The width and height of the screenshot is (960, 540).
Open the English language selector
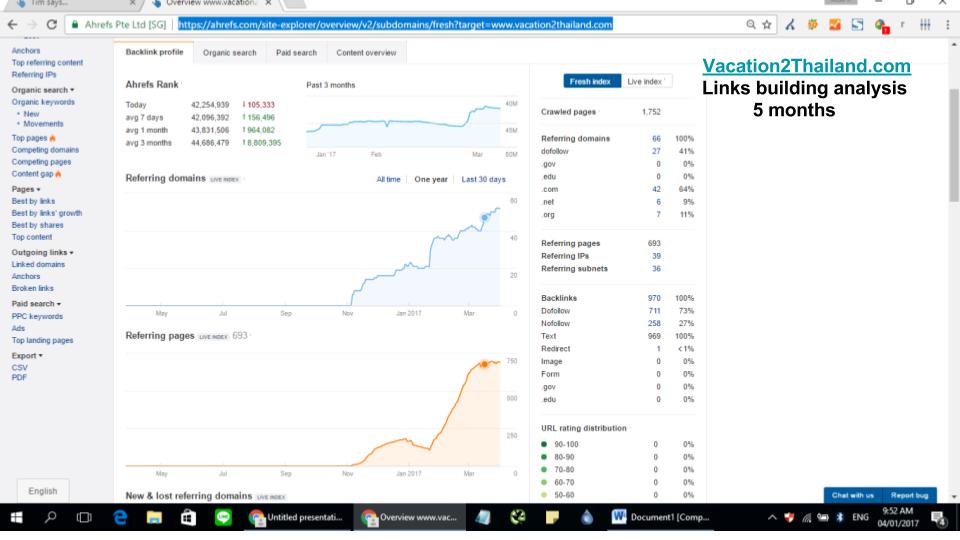[43, 491]
